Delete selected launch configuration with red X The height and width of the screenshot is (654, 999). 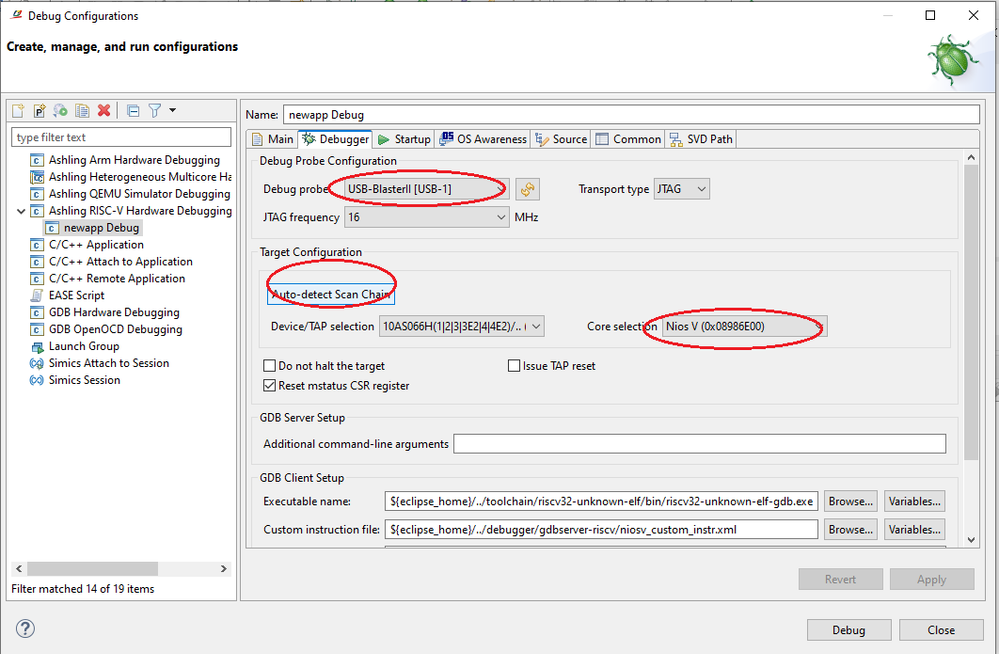pos(104,111)
